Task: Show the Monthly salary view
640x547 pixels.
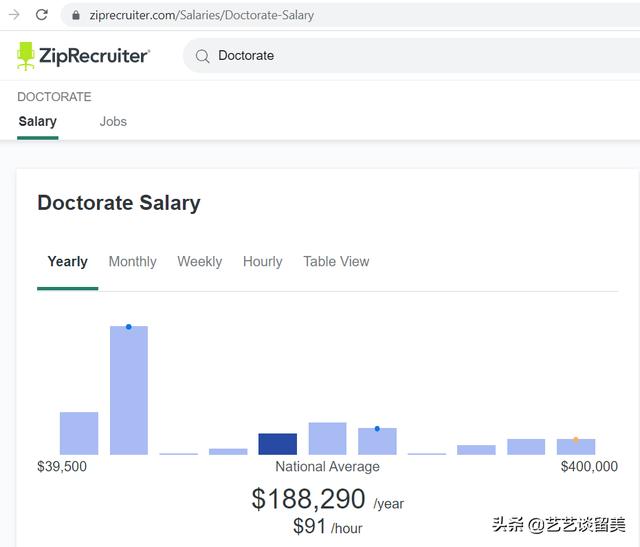Action: tap(132, 262)
